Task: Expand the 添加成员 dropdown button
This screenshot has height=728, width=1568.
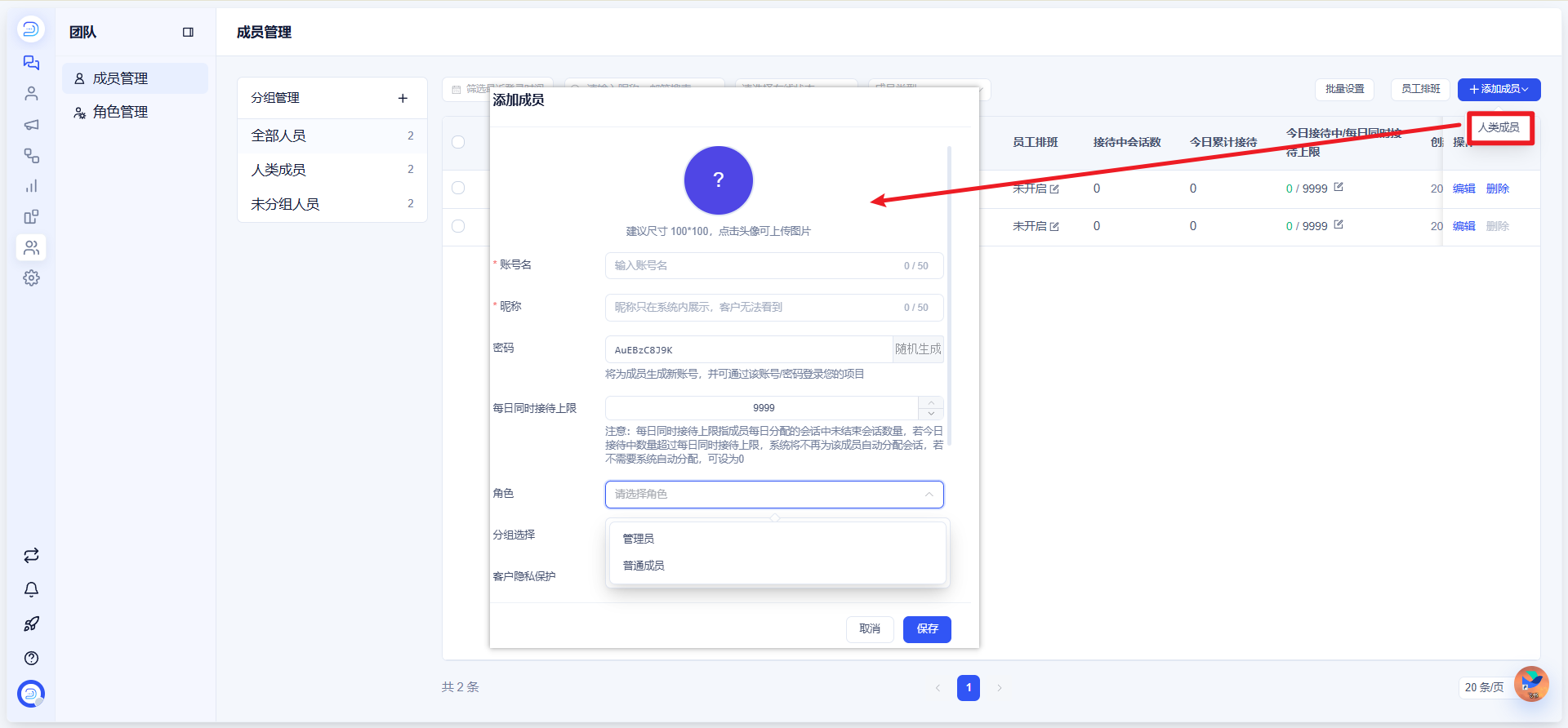Action: [1499, 89]
